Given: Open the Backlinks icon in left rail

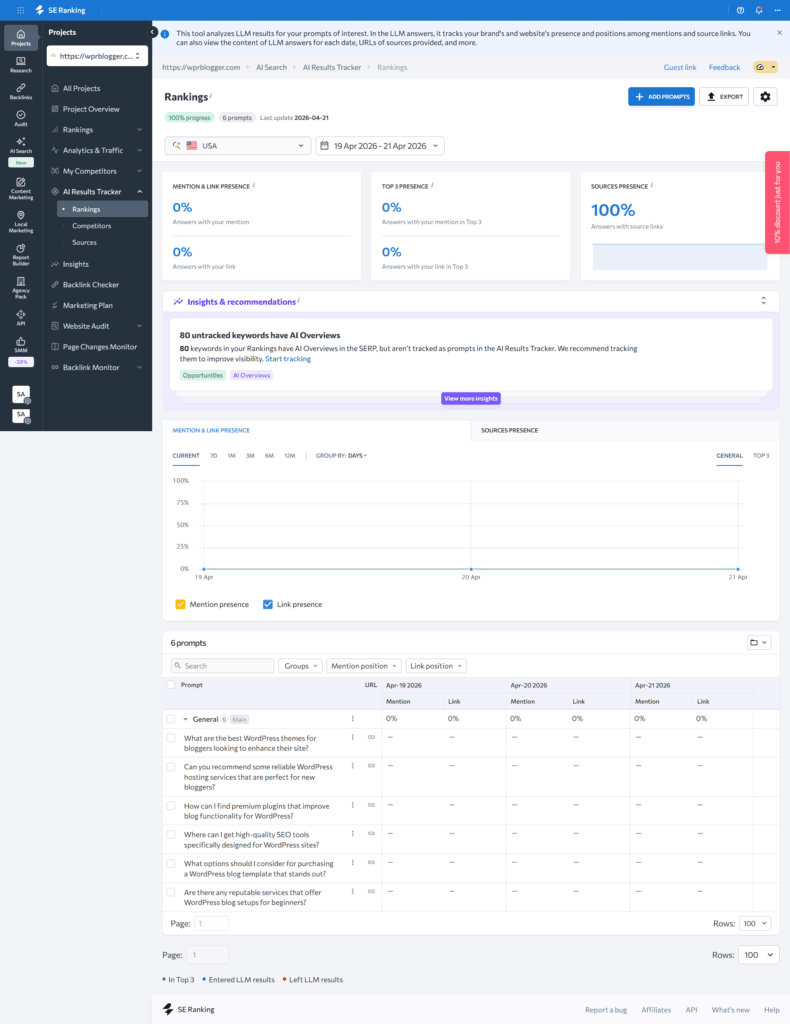Looking at the screenshot, I should 21,91.
